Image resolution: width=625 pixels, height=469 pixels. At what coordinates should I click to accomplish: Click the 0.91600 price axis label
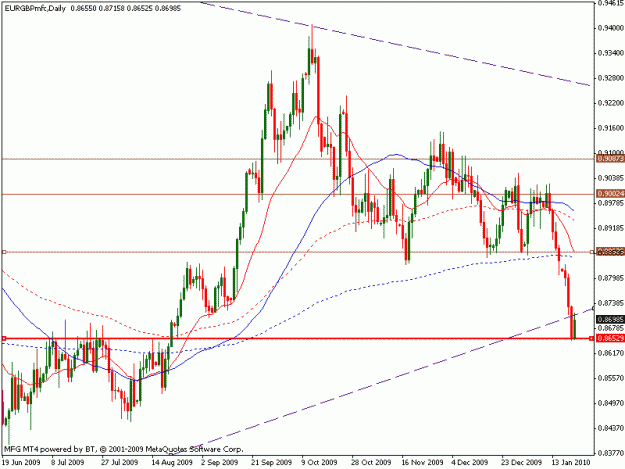[611, 128]
